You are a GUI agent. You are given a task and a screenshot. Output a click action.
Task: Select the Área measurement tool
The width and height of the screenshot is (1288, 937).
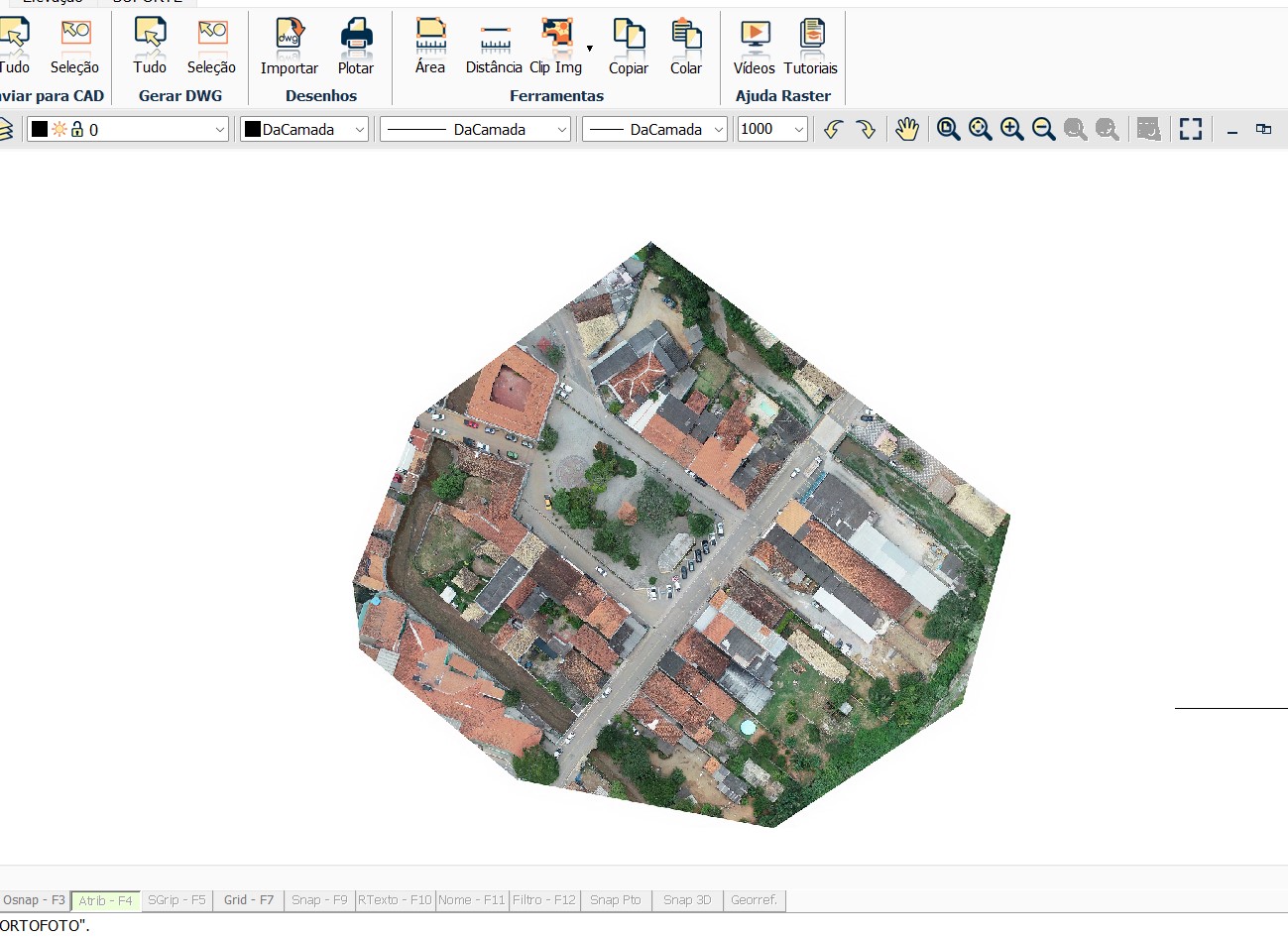click(x=429, y=45)
